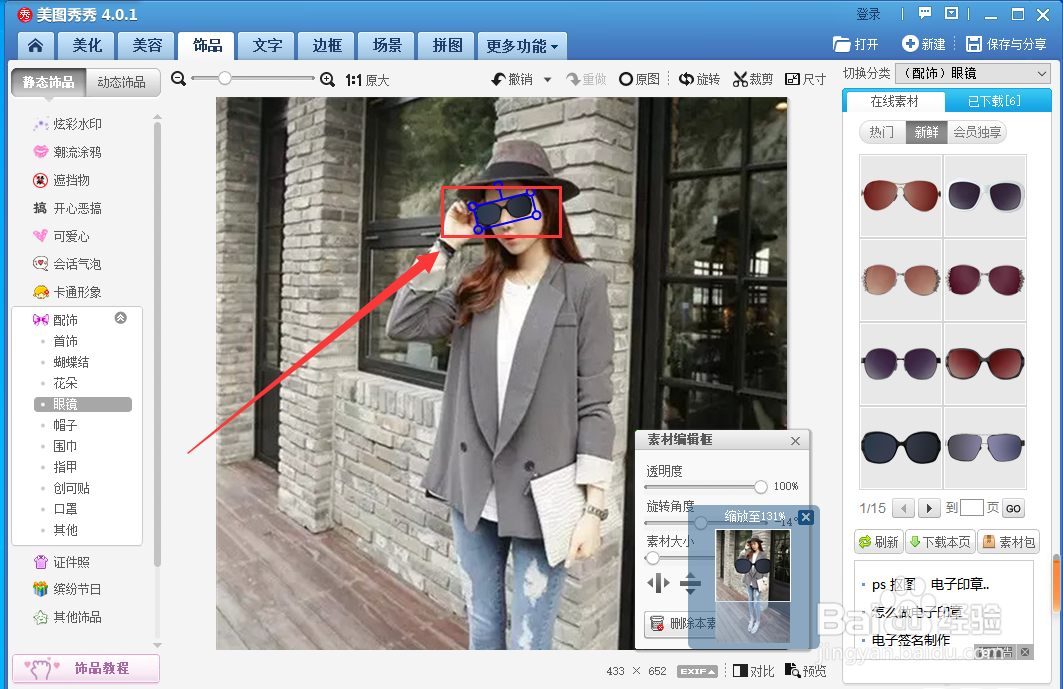The image size is (1063, 689).
Task: Click the page number input field
Action: point(971,507)
